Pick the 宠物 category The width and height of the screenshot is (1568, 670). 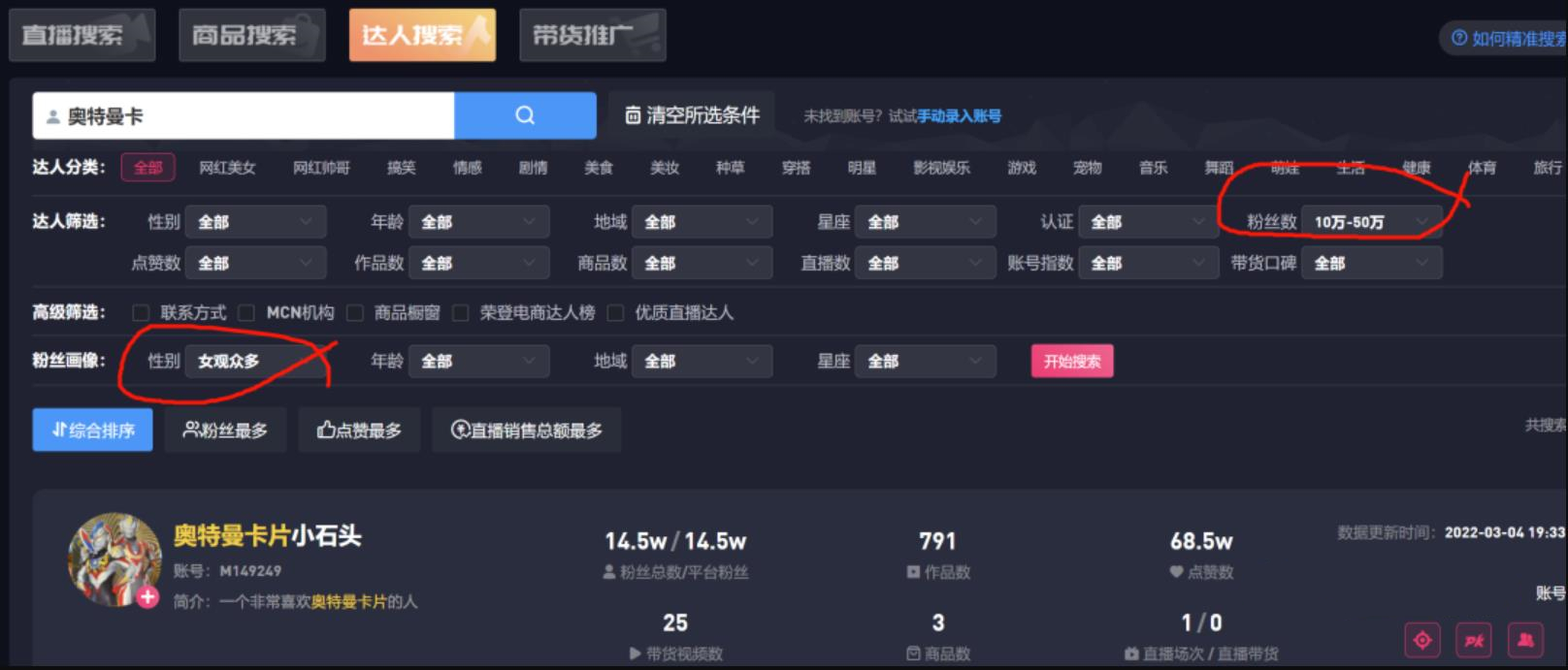click(x=1088, y=168)
